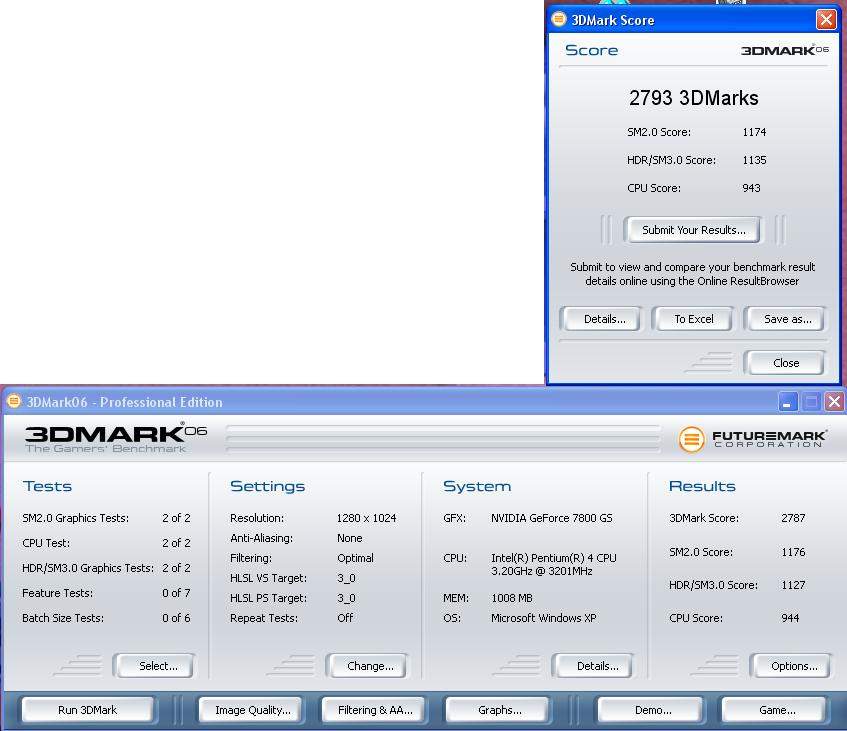Image resolution: width=847 pixels, height=731 pixels.
Task: Minimize the 3DMark06 Professional Edition window
Action: [x=788, y=402]
